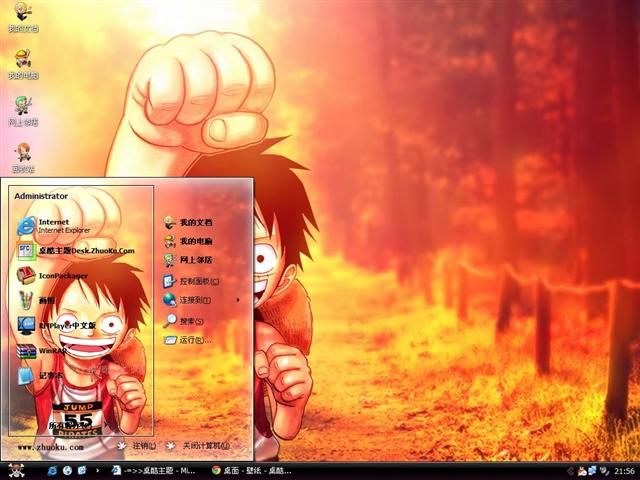The height and width of the screenshot is (480, 640).
Task: Open 网上邻居 in Start menu right column
Action: tap(188, 260)
